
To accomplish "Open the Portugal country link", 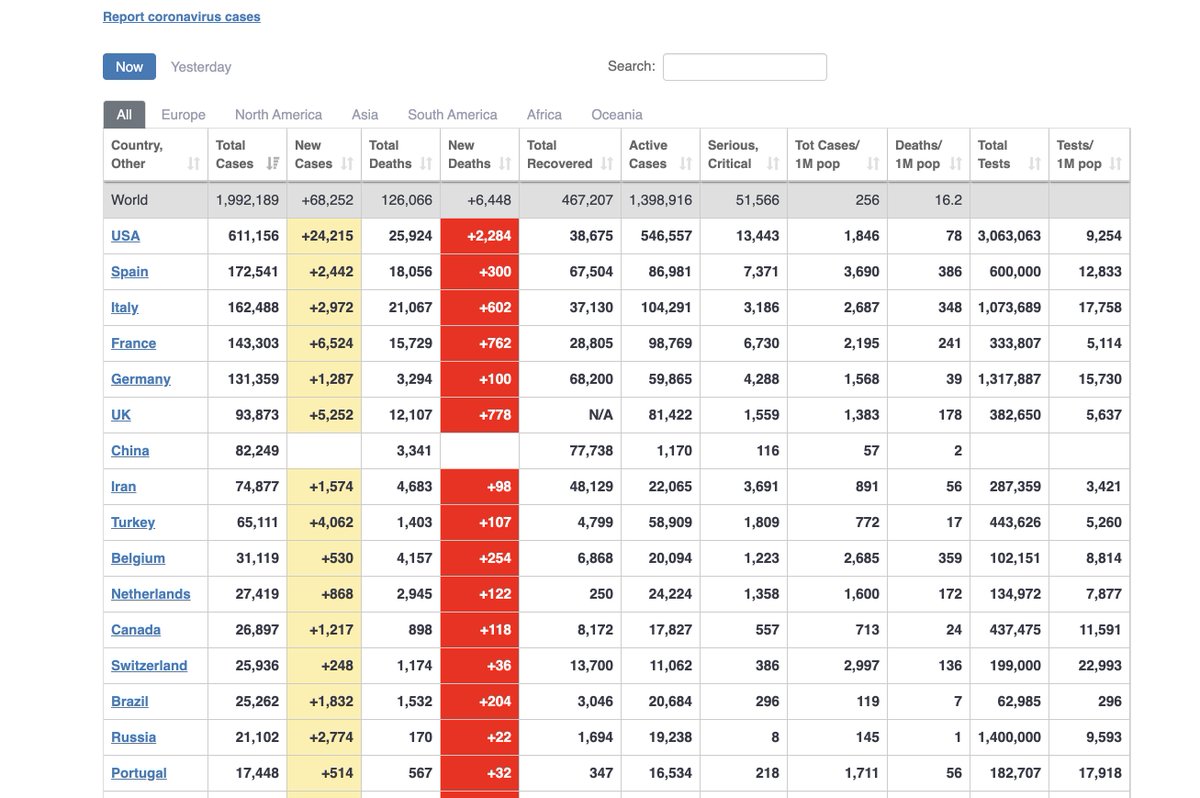I will pos(139,773).
